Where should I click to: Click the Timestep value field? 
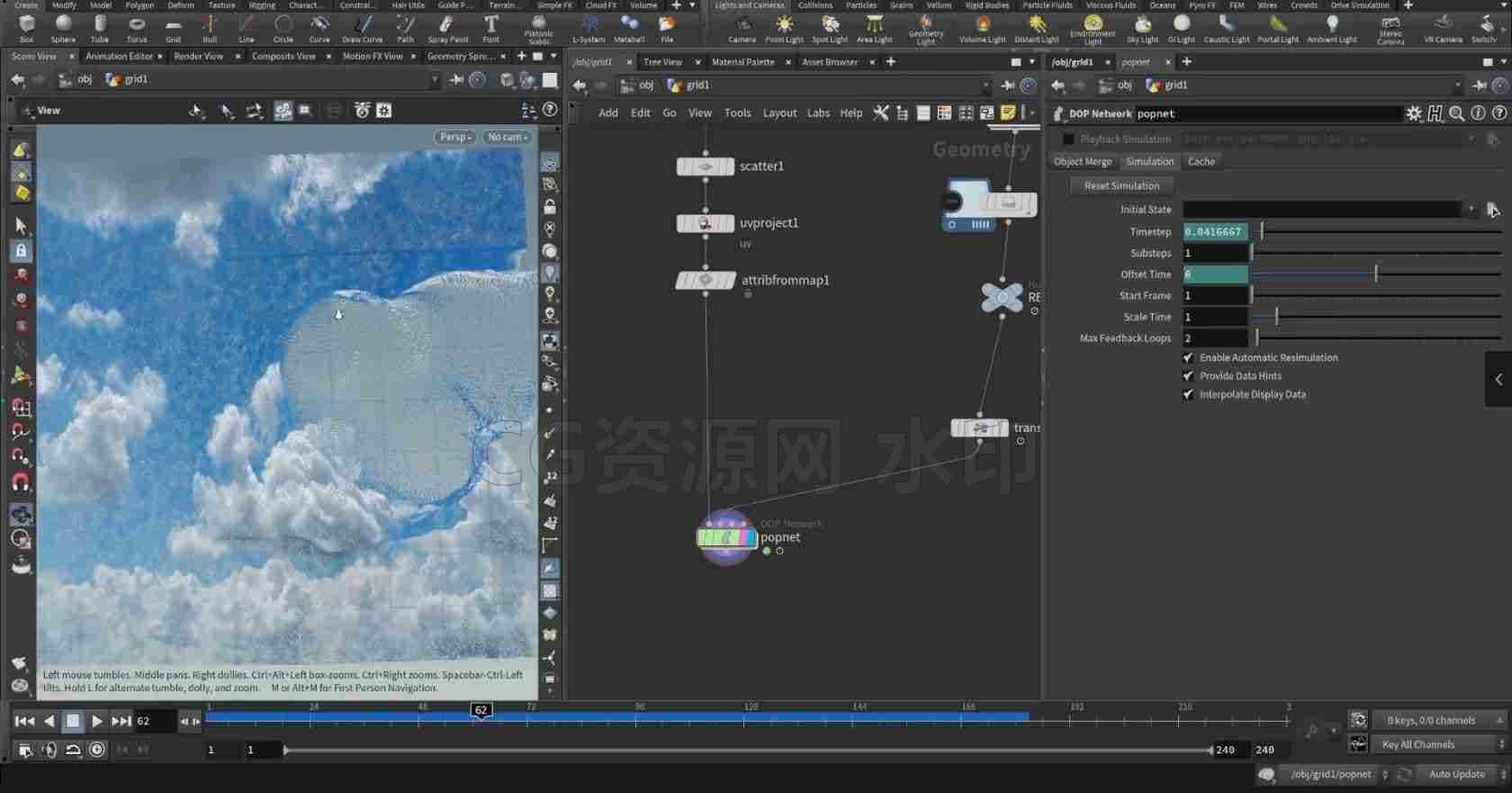tap(1215, 232)
